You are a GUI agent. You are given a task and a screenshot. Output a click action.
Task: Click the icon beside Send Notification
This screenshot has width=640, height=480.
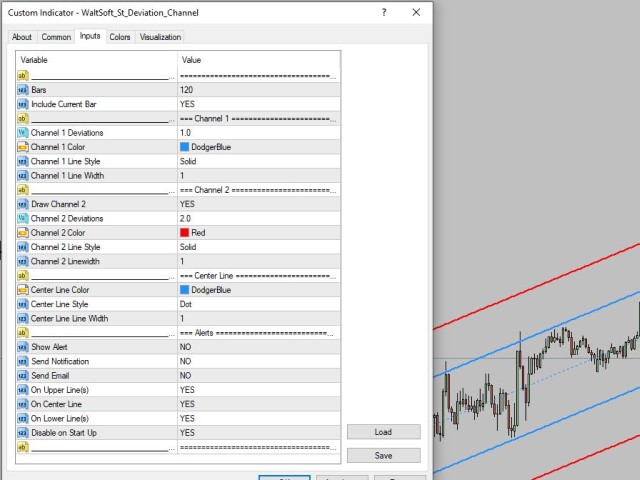pyautogui.click(x=23, y=361)
